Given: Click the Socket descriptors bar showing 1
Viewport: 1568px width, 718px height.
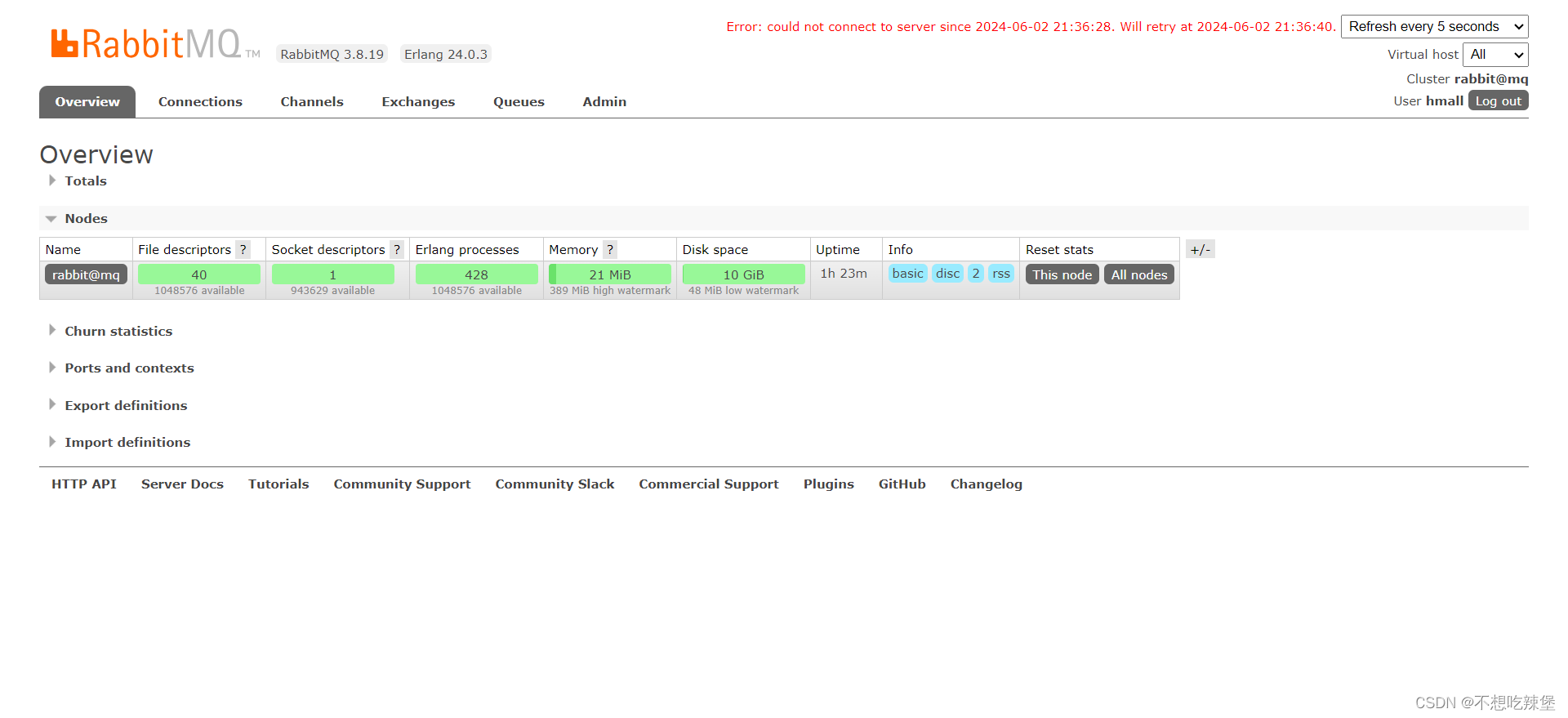Looking at the screenshot, I should tap(332, 274).
